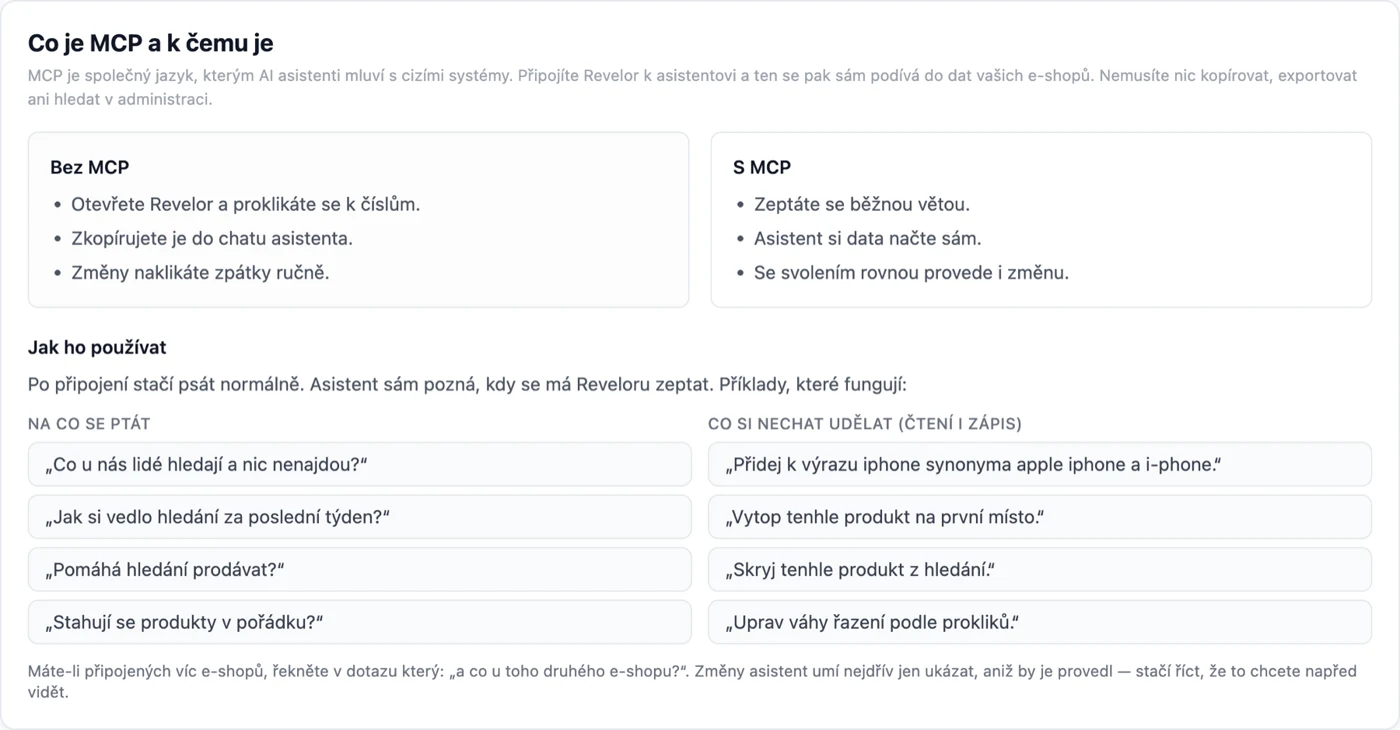
Task: Choose „Skryj tenhle produkt z hledání.“ prompt
Action: click(x=1040, y=570)
